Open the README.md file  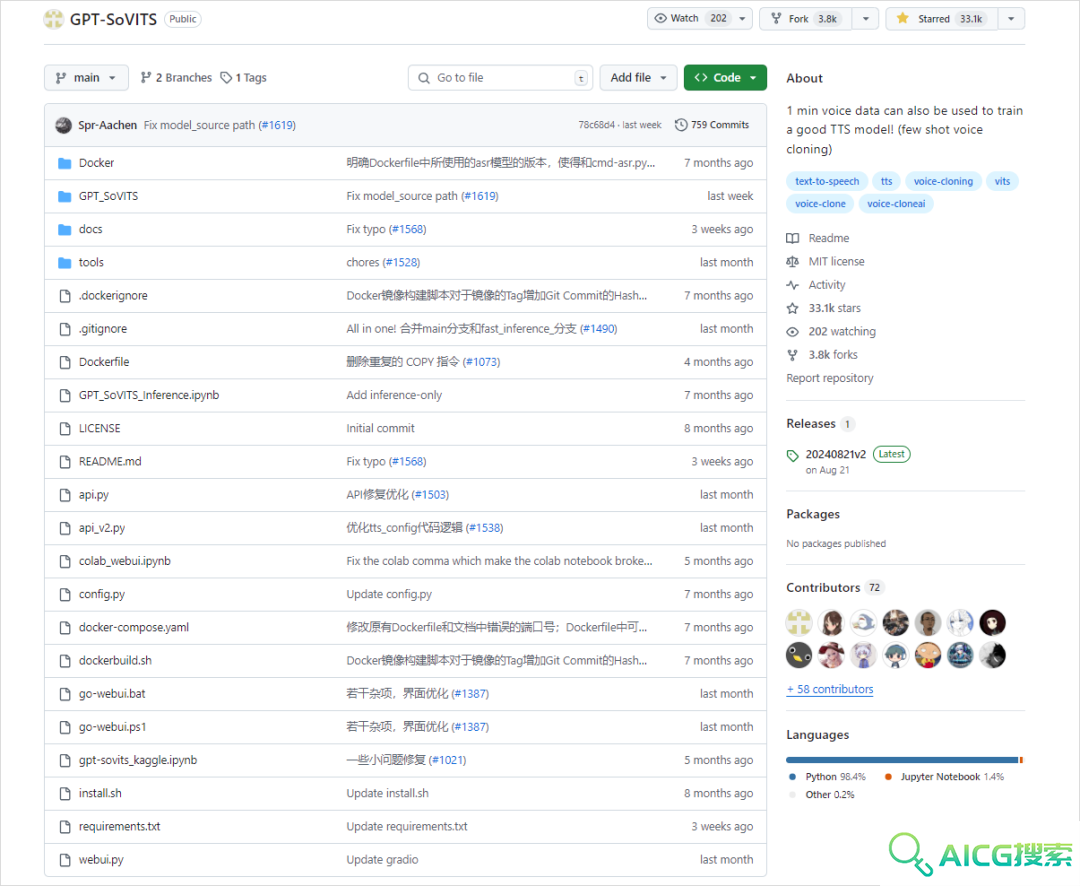pyautogui.click(x=110, y=462)
